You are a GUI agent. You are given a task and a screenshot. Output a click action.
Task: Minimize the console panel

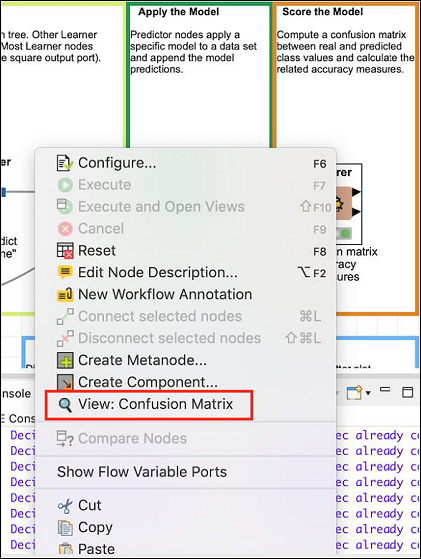(x=385, y=390)
